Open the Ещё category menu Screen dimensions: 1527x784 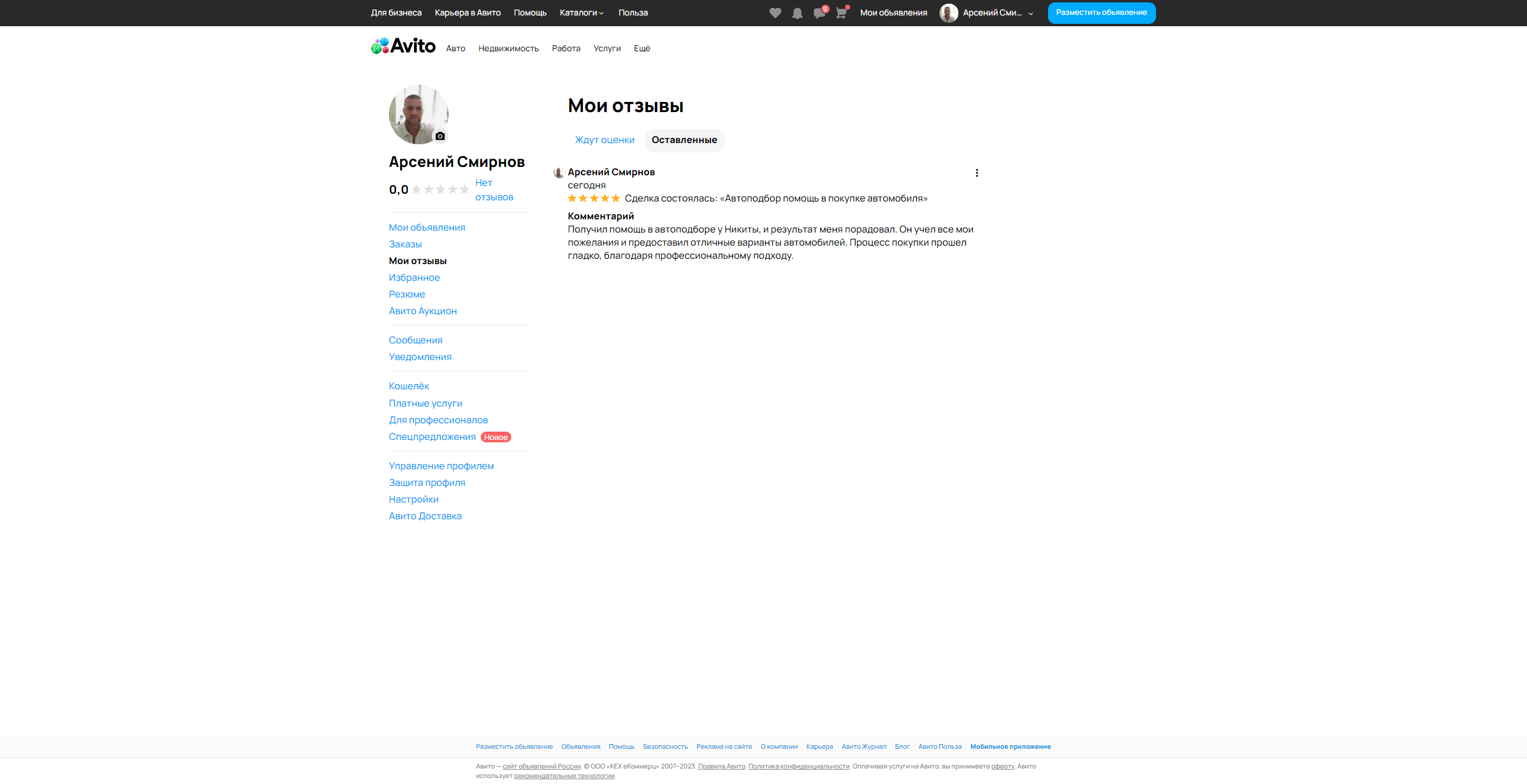click(642, 48)
